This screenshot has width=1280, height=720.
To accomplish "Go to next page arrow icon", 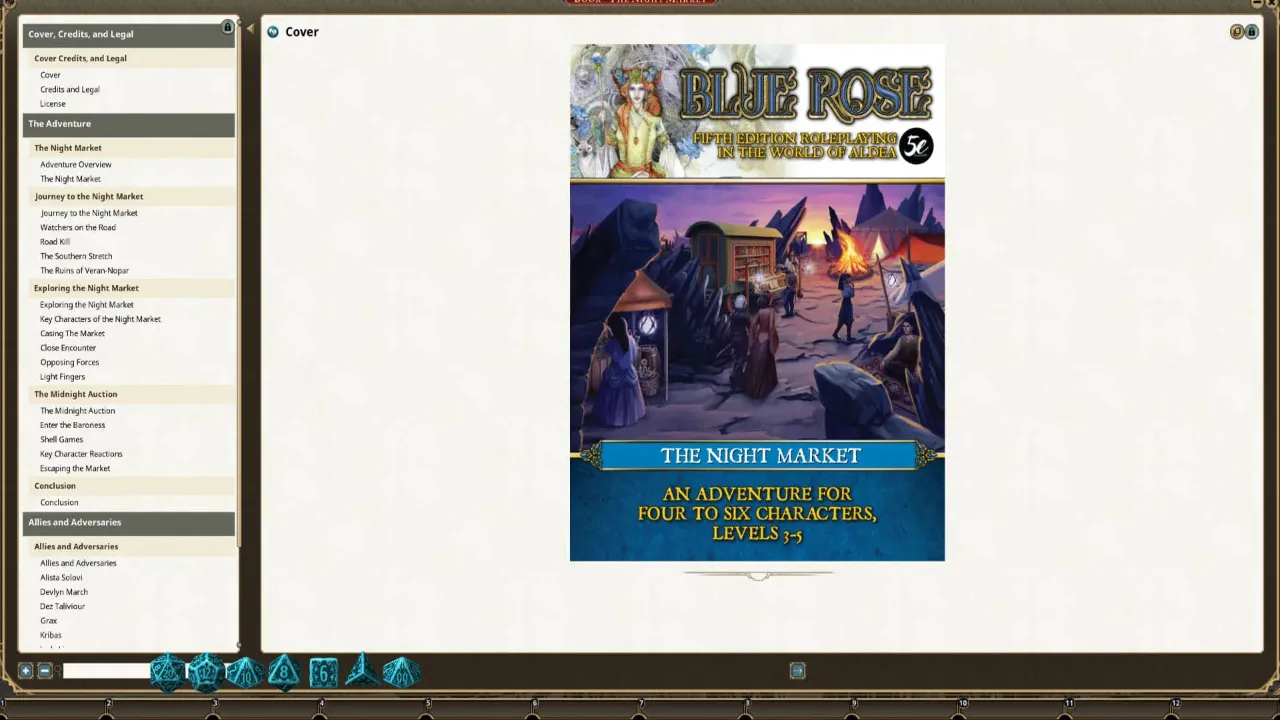I will click(x=797, y=671).
